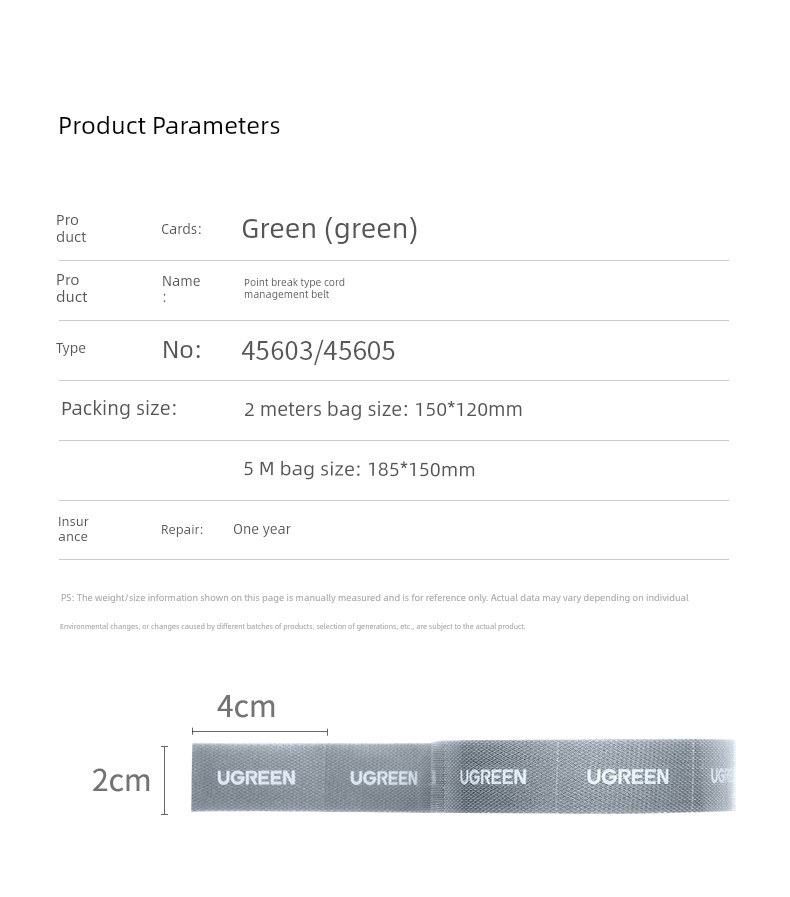Click the second UGREEN logo on strap
This screenshot has width=790, height=897.
click(383, 778)
